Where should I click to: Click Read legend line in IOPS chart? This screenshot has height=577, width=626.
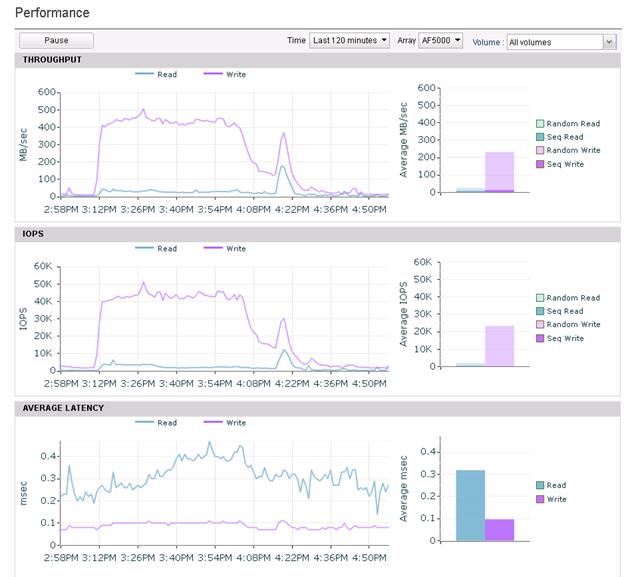pos(144,248)
